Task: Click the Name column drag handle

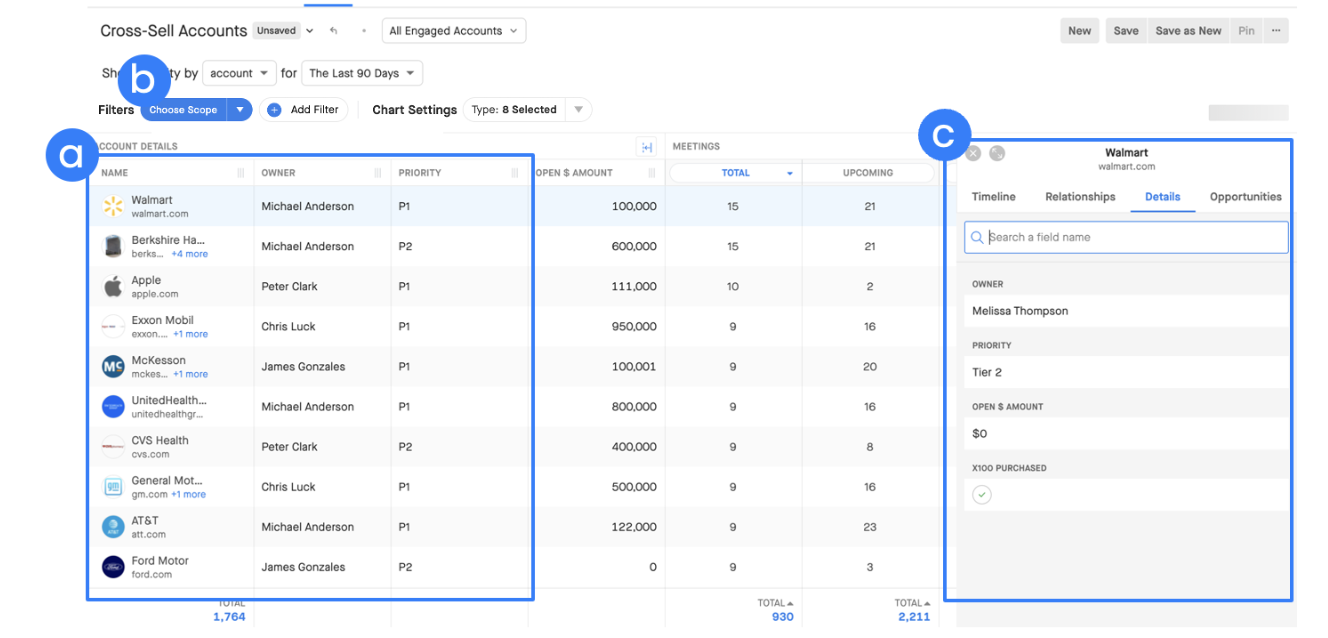Action: coord(240,173)
